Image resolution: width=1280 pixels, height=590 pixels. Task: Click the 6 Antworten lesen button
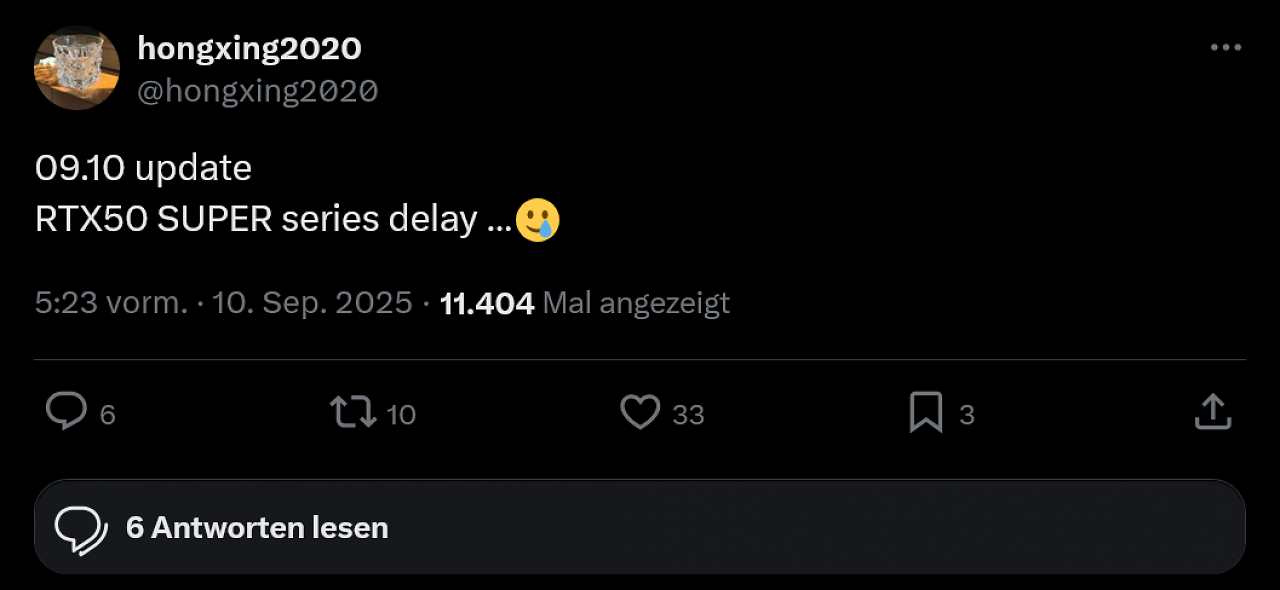pyautogui.click(x=640, y=527)
